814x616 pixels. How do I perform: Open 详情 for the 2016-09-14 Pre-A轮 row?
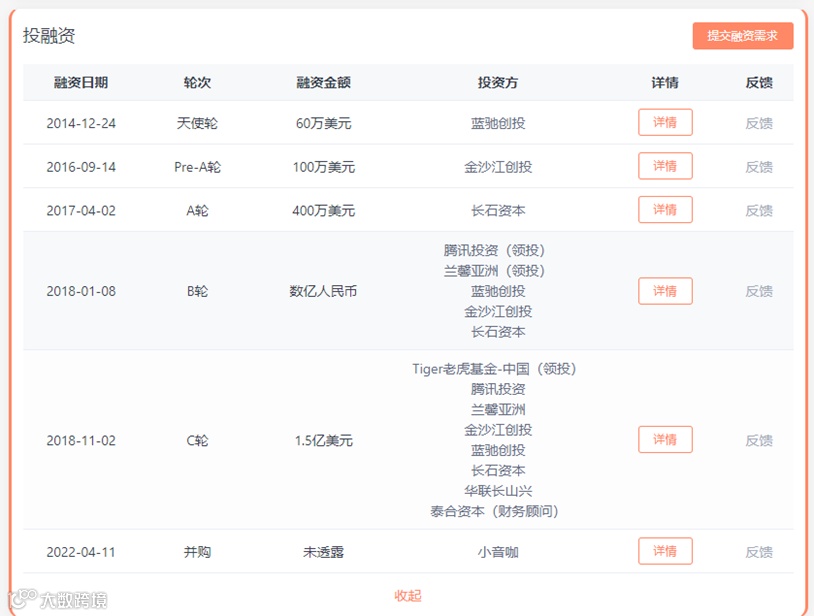coord(665,166)
